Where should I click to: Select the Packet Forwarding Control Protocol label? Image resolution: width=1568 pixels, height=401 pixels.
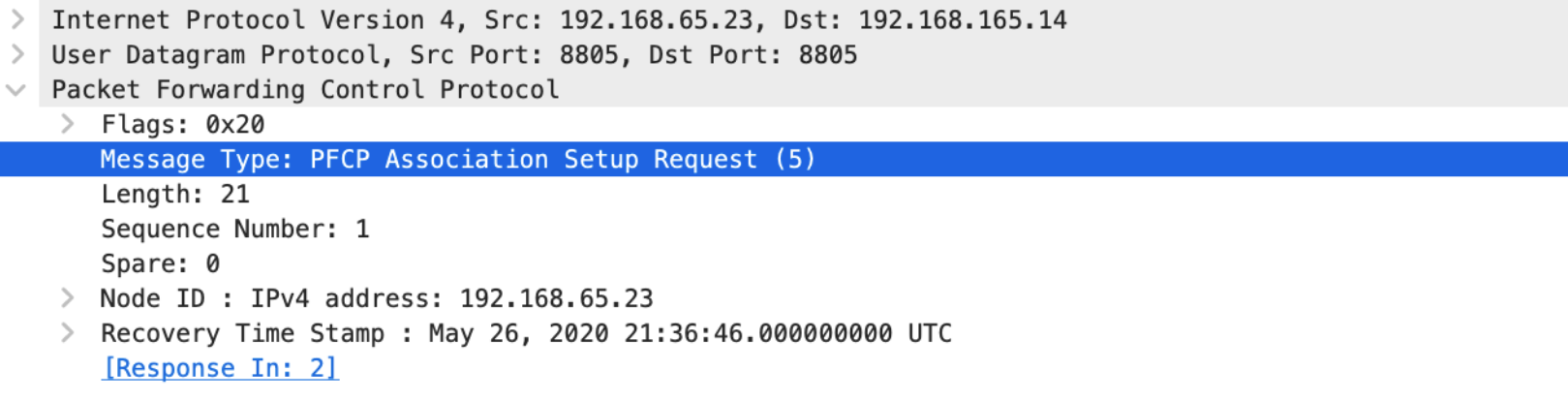pyautogui.click(x=305, y=90)
